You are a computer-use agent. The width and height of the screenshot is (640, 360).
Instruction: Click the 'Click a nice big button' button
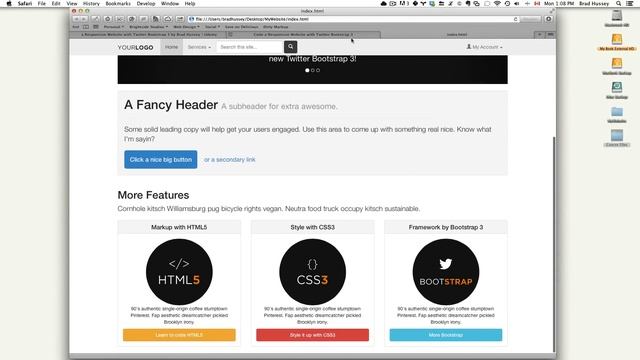161,160
